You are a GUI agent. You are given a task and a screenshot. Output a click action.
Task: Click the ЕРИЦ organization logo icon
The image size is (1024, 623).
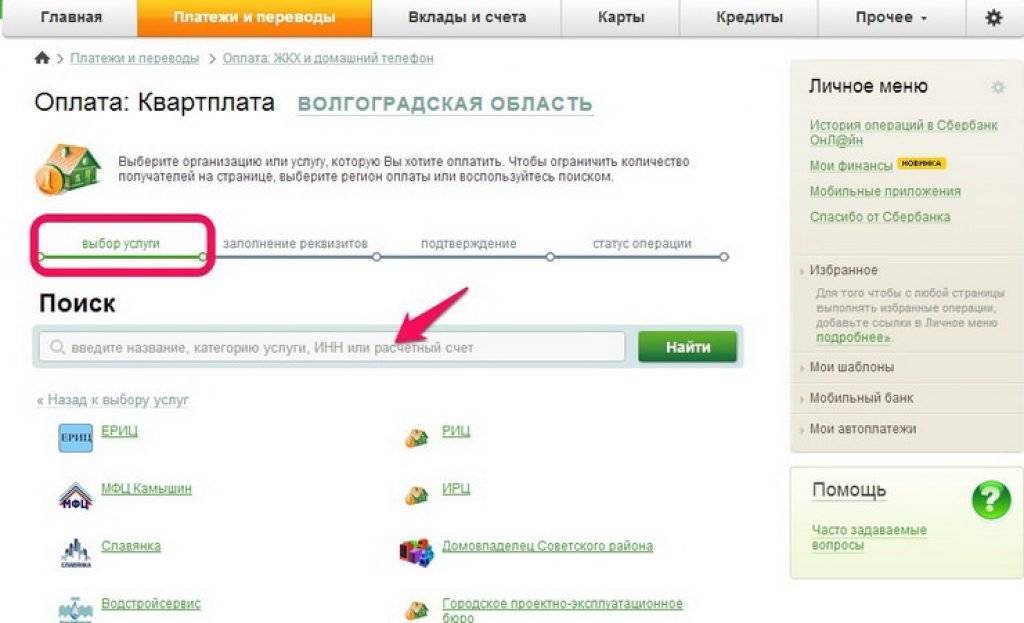76,438
